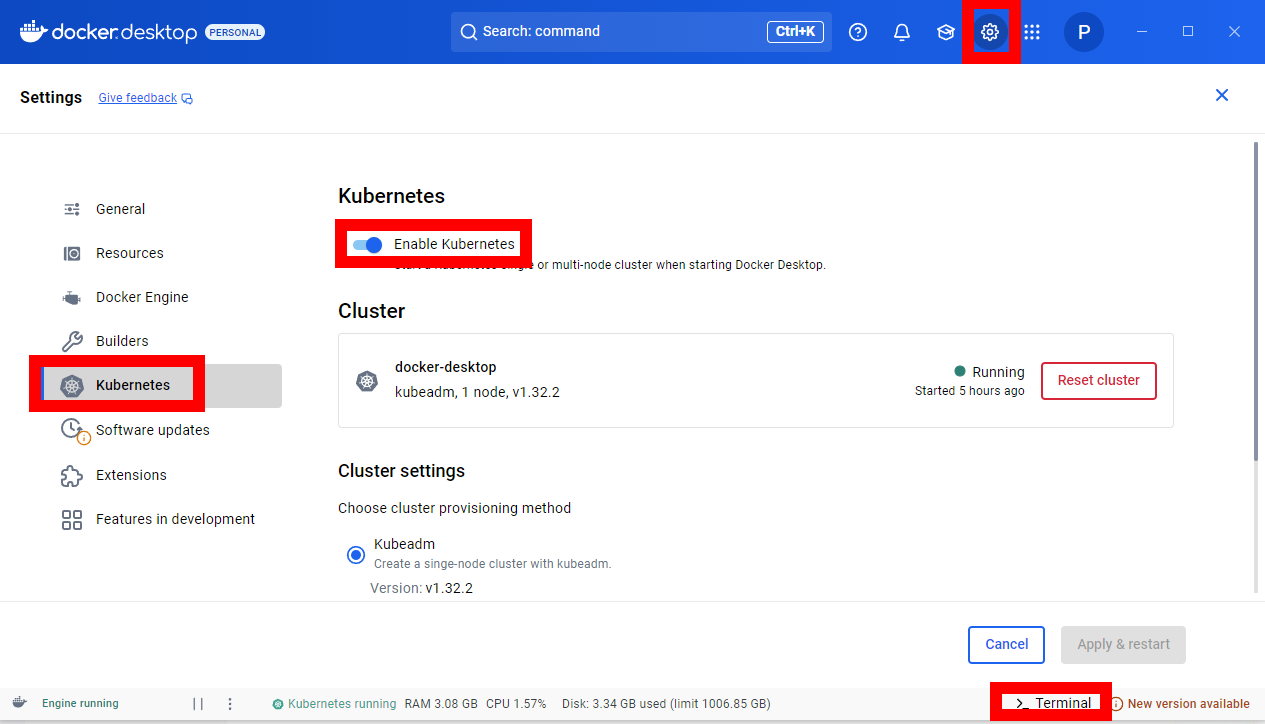Click the Docker Desktop whale logo
Viewport: 1265px width, 724px height.
tap(33, 32)
